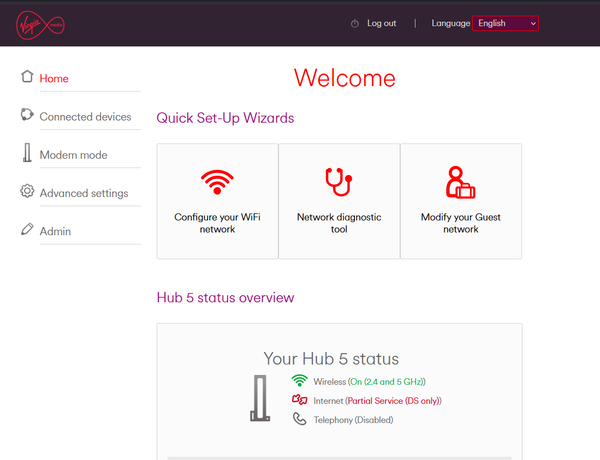This screenshot has width=600, height=460.
Task: Click the Virgin Media logo
Action: (x=39, y=25)
